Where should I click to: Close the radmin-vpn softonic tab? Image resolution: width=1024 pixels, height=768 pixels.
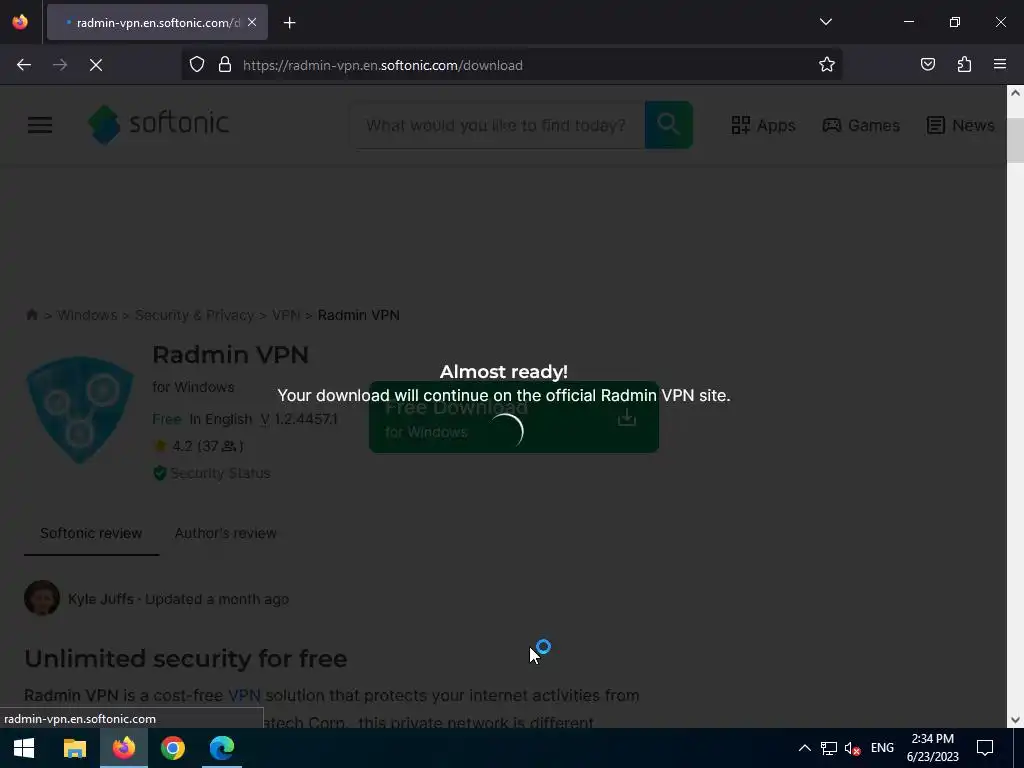pos(252,22)
